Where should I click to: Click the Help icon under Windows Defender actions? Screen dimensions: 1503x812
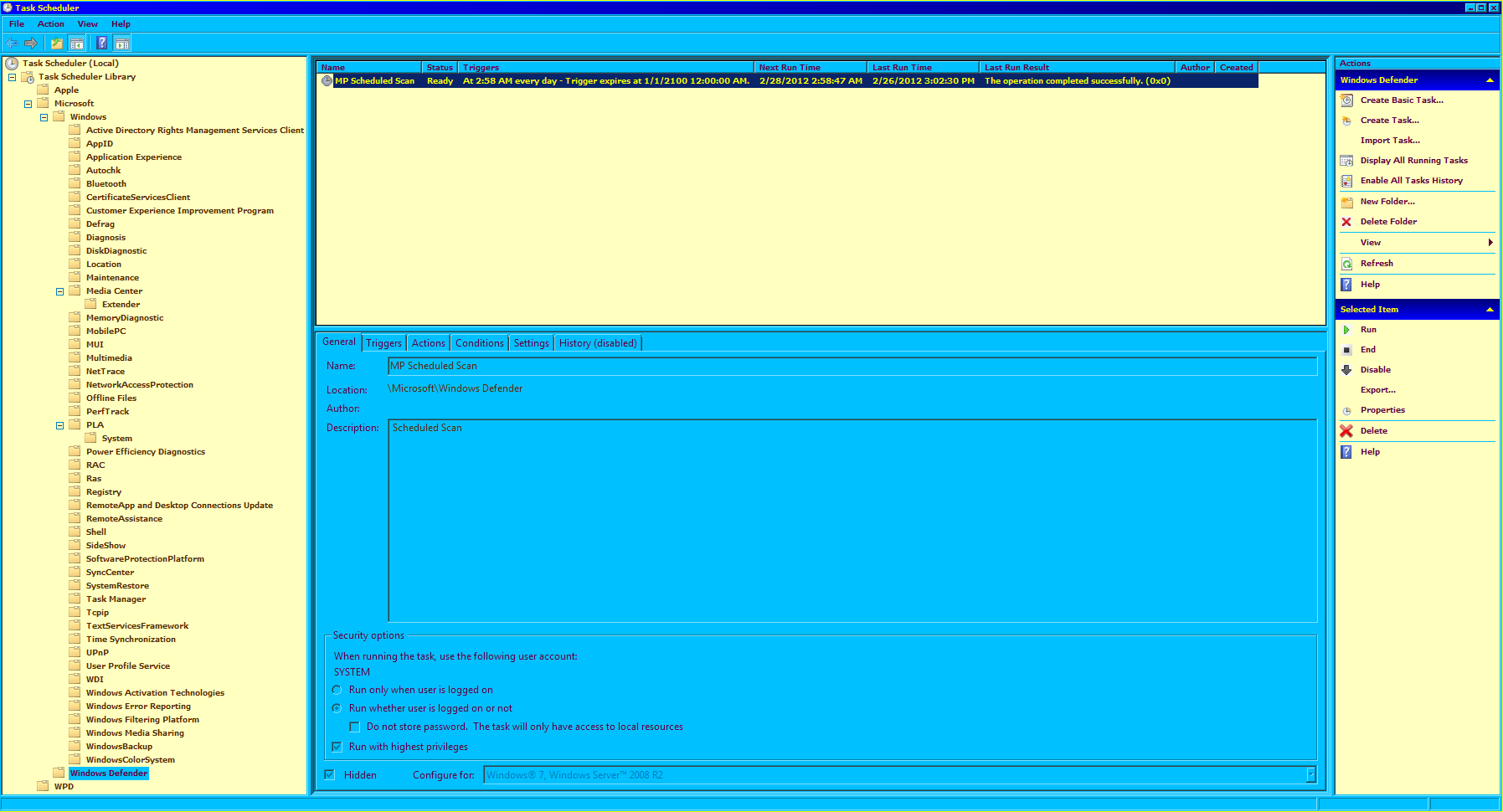pos(1346,285)
